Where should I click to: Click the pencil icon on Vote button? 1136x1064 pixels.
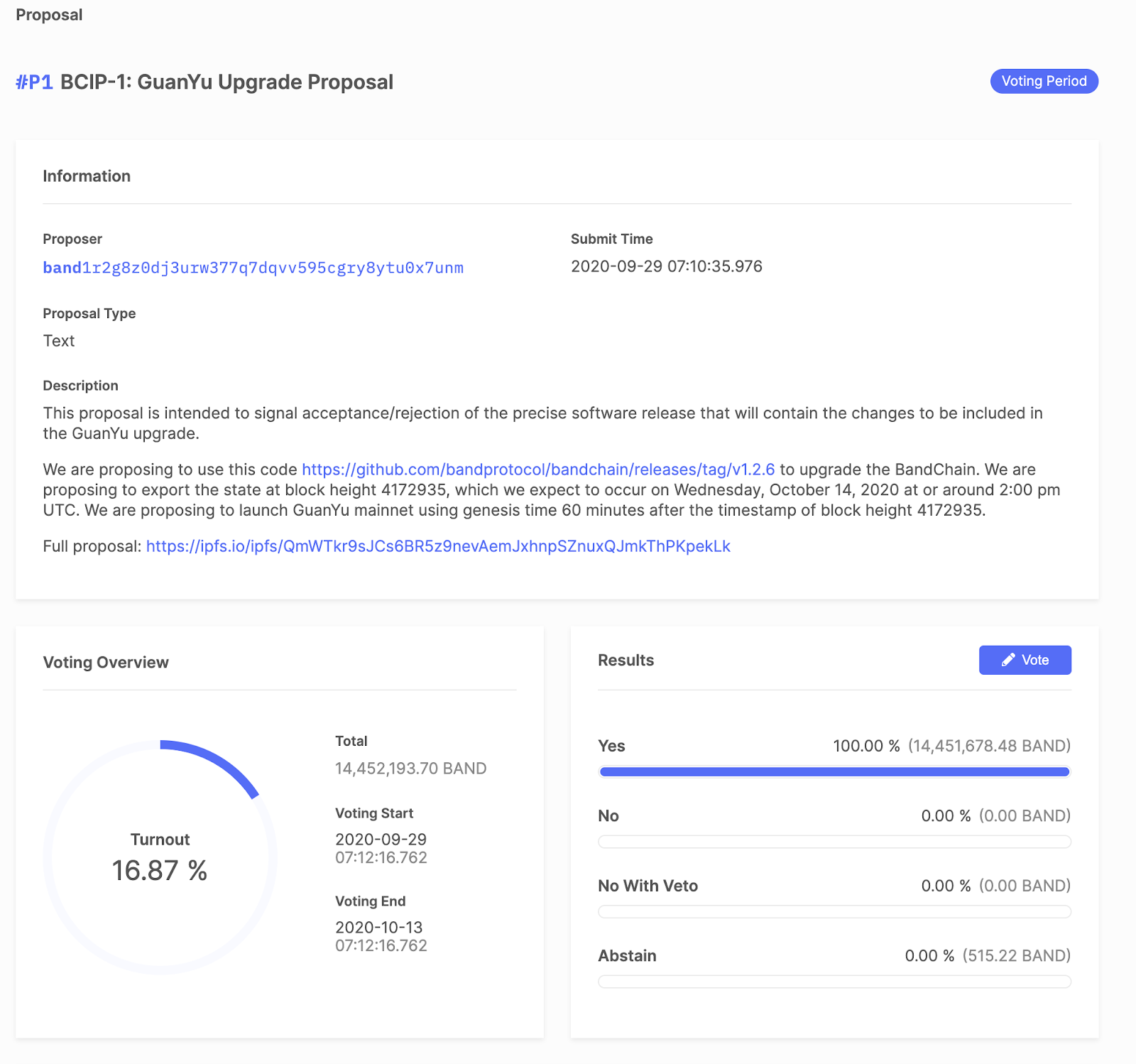click(1008, 660)
